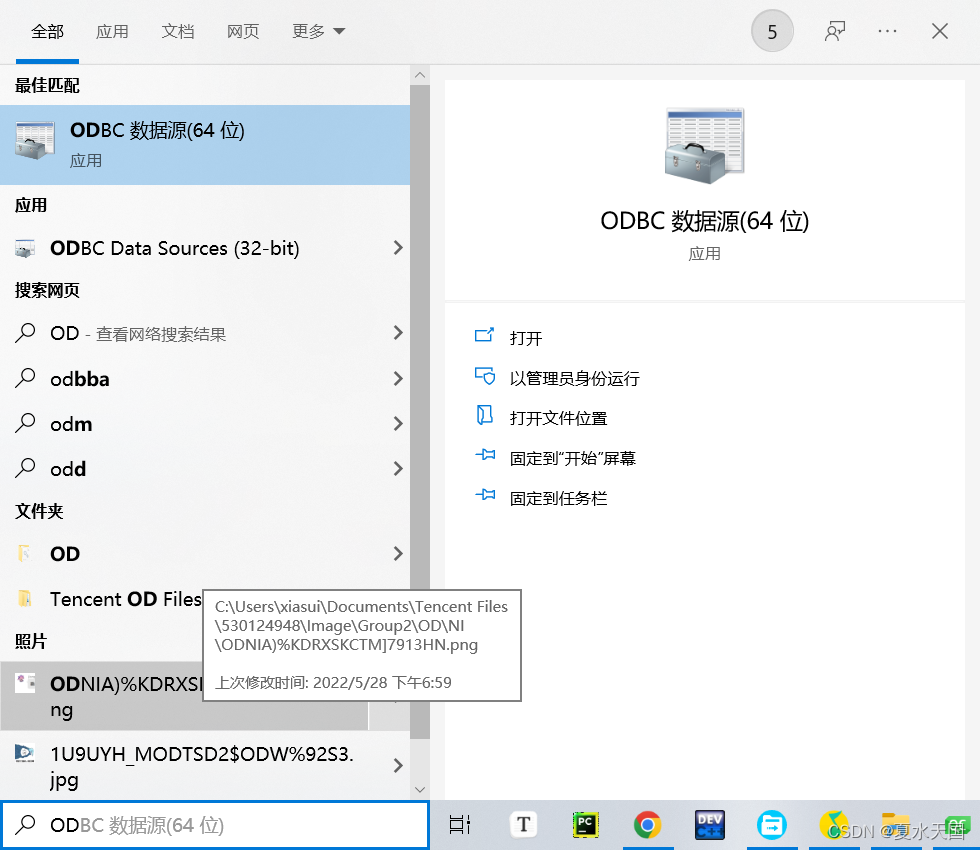Image resolution: width=980 pixels, height=850 pixels.
Task: Switch to the 网页 filter tab
Action: tap(242, 31)
